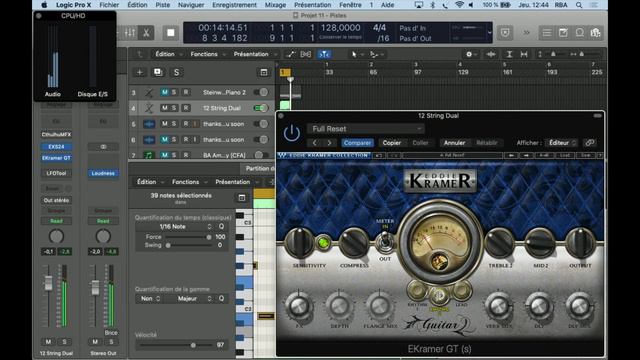Open the Afficher Éditeur dropdown
Viewport: 640px width, 360px height.
point(562,143)
